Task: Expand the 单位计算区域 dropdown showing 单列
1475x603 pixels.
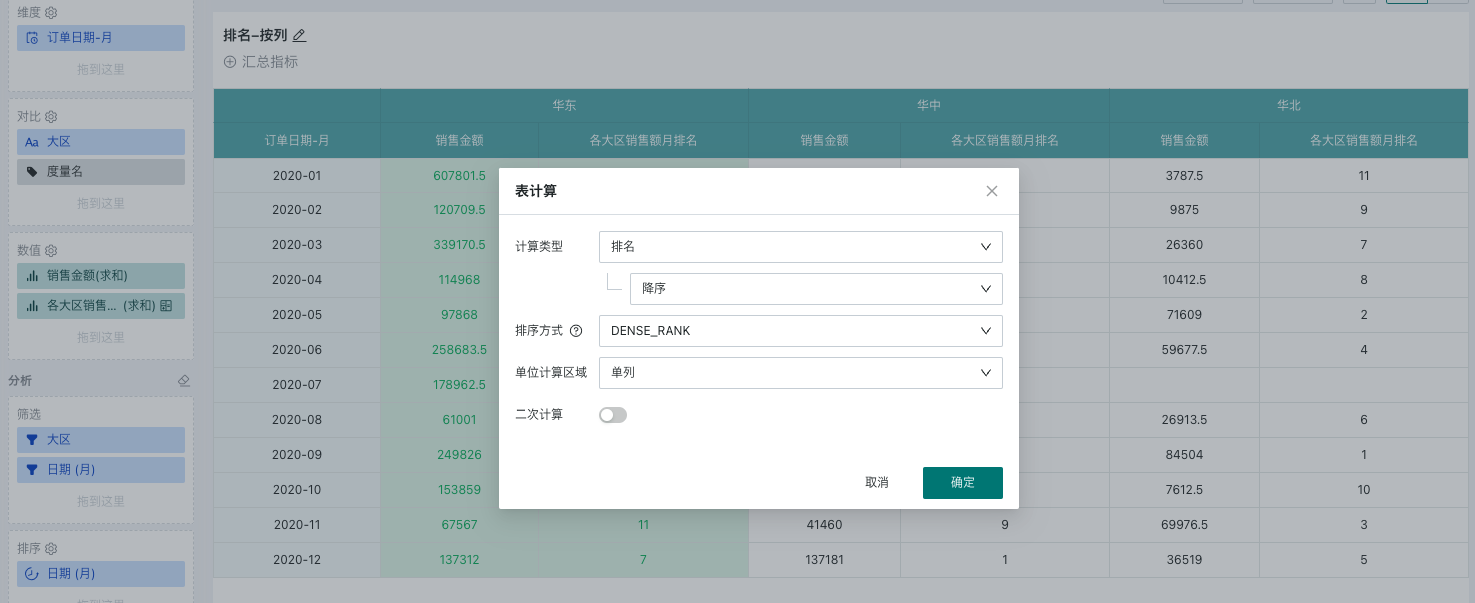Action: 800,373
